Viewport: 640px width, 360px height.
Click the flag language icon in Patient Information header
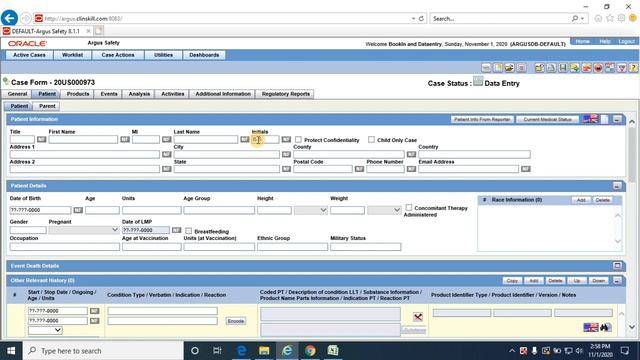pyautogui.click(x=591, y=119)
